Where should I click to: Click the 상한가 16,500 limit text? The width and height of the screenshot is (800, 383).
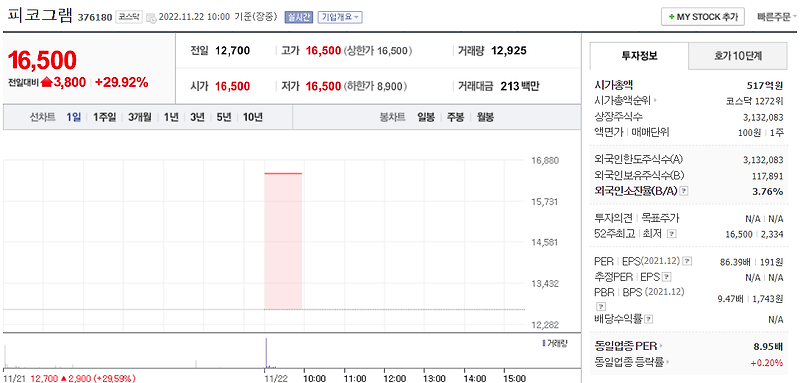pyautogui.click(x=378, y=50)
